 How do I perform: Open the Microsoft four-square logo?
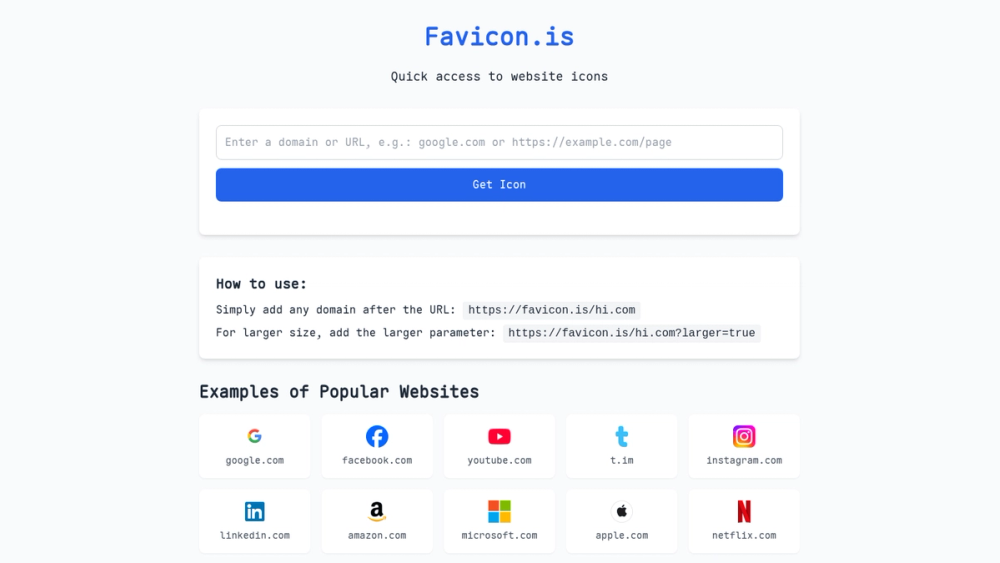[499, 511]
